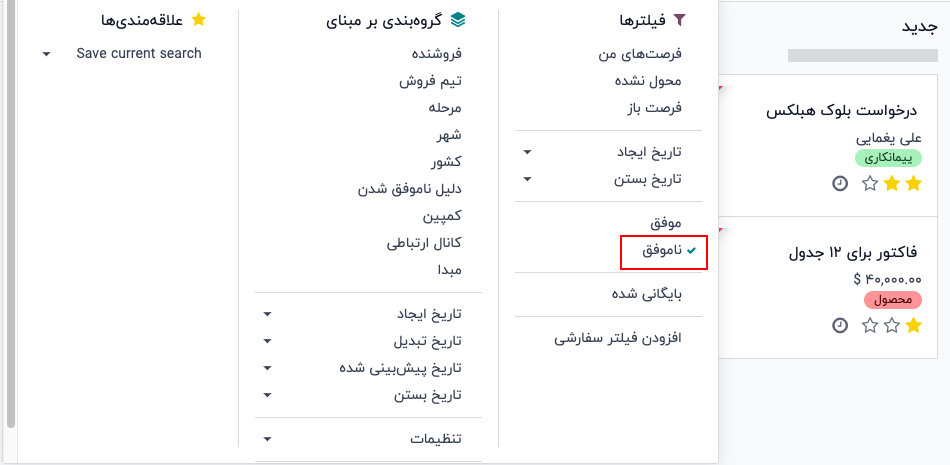Image resolution: width=950 pixels, height=465 pixels.
Task: Open the درخواست بلوک هبلکس opportunity card
Action: [x=841, y=111]
